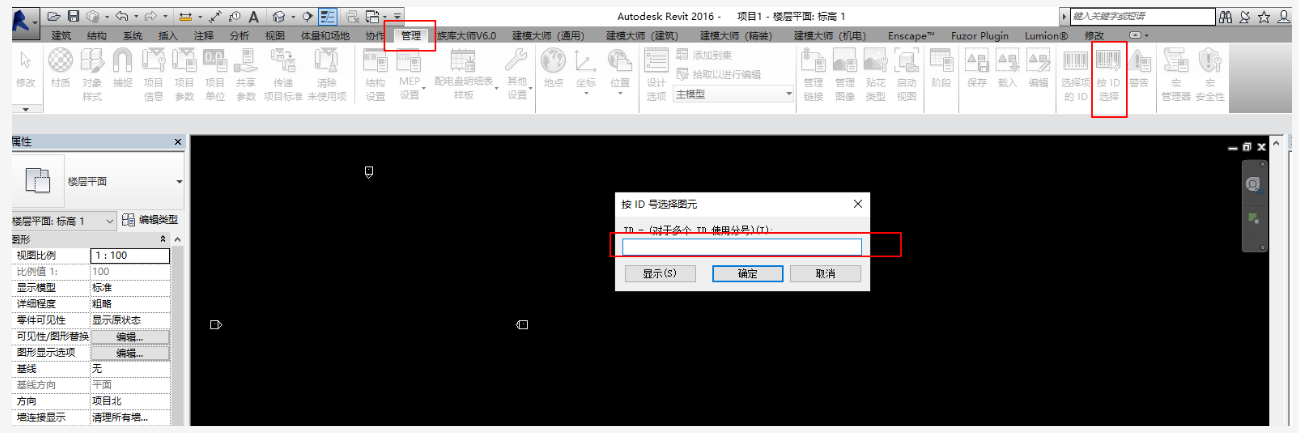This screenshot has width=1299, height=433.
Task: Click the star favorites icon in title bar
Action: [x=1264, y=17]
